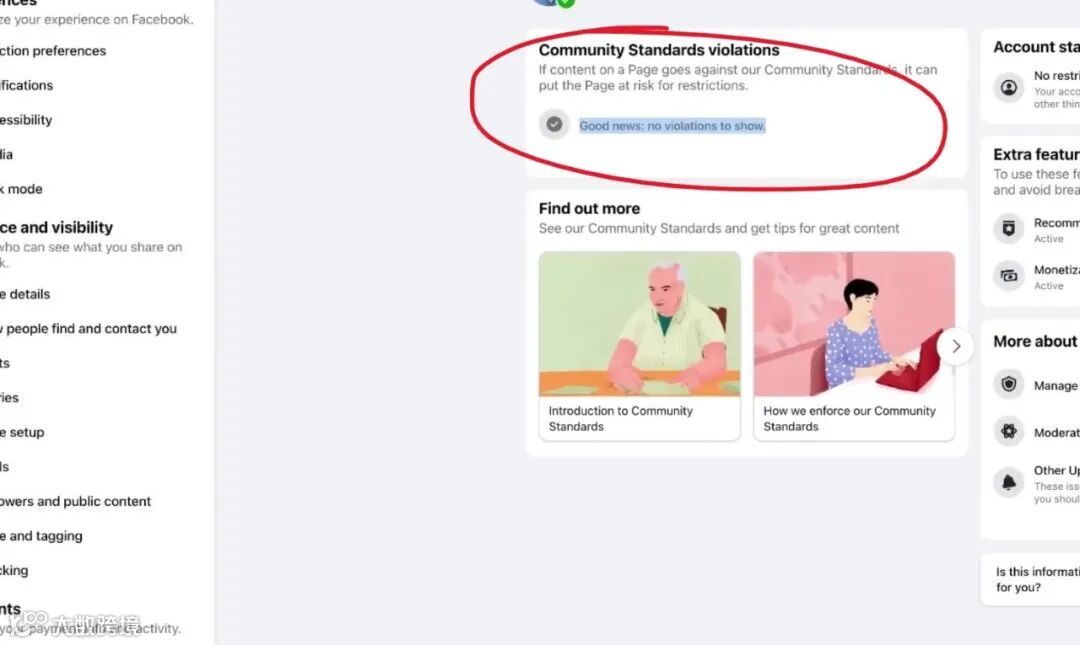Click the Recommendations shield icon under Extra features
The image size is (1080, 645).
click(1008, 228)
